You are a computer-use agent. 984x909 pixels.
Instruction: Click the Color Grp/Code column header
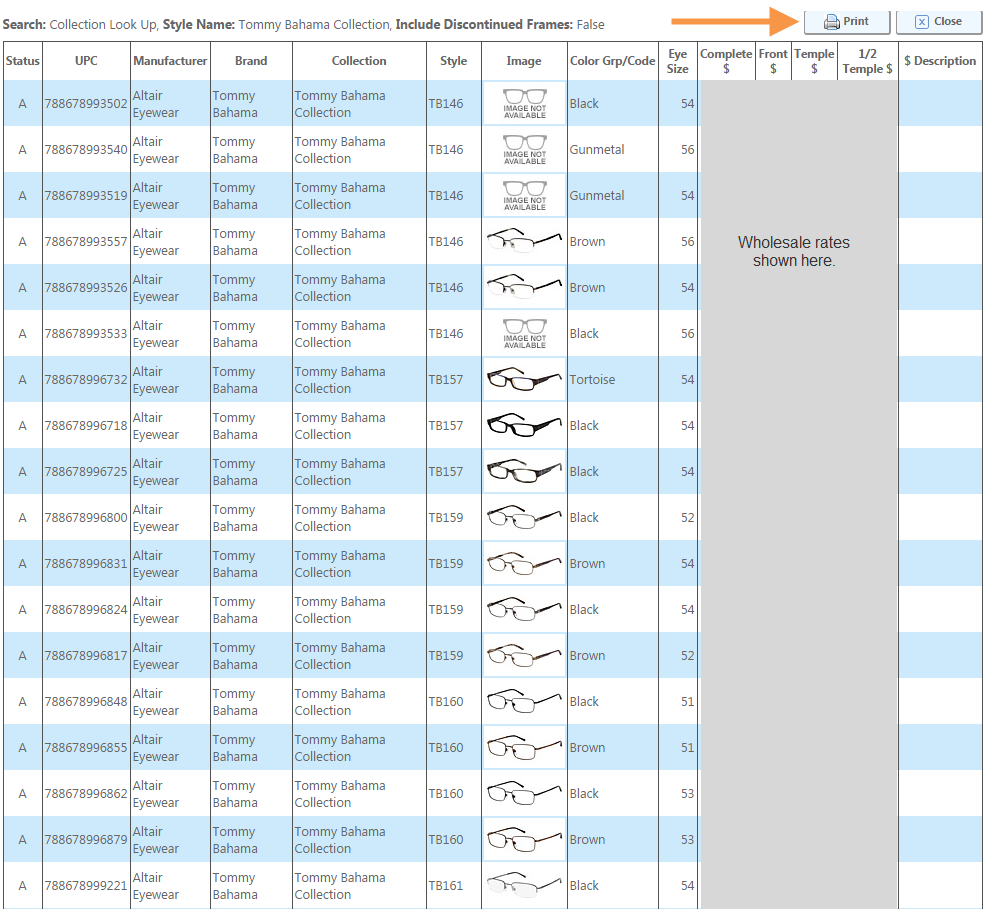612,61
